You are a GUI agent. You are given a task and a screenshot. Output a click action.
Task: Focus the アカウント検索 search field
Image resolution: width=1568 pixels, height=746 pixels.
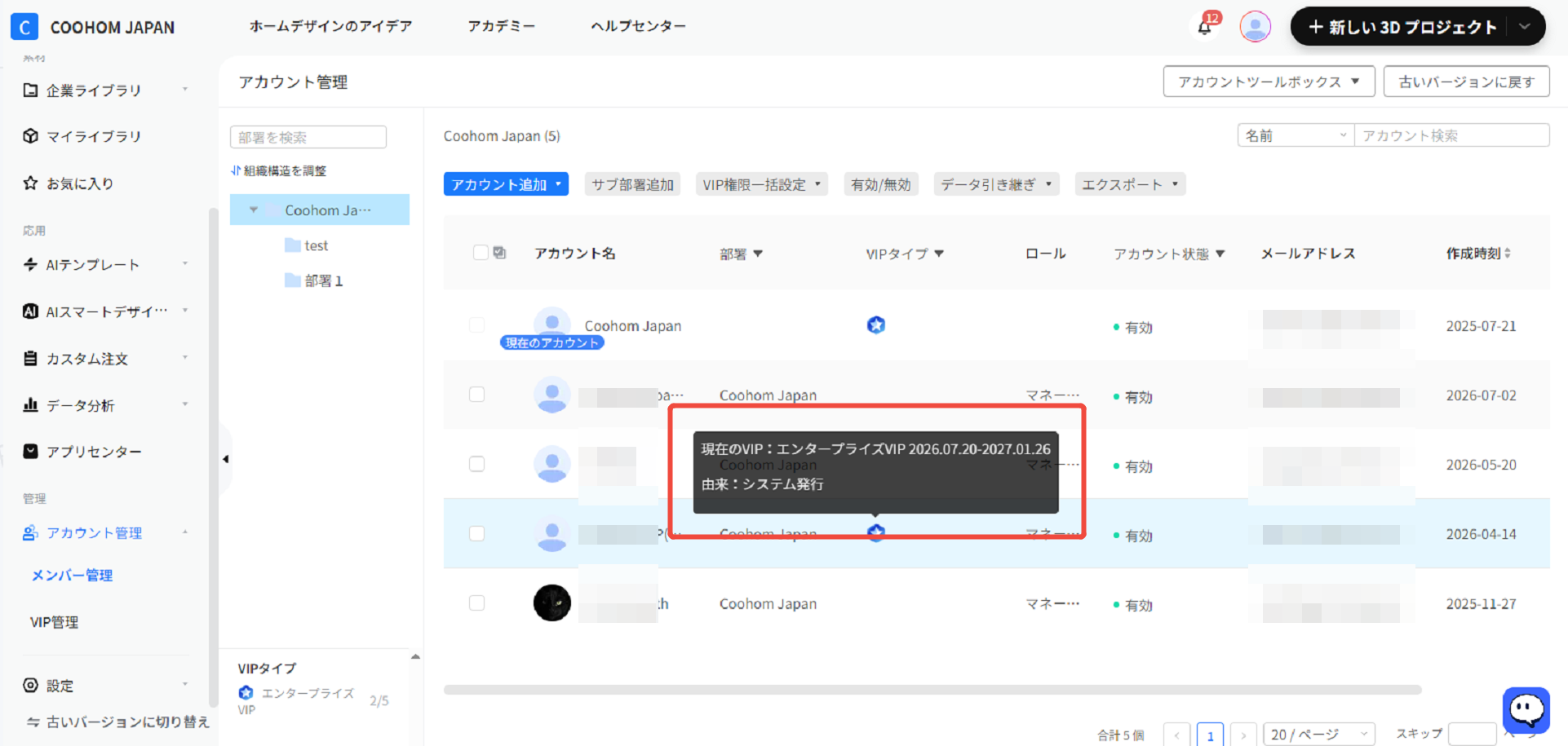tap(1451, 135)
